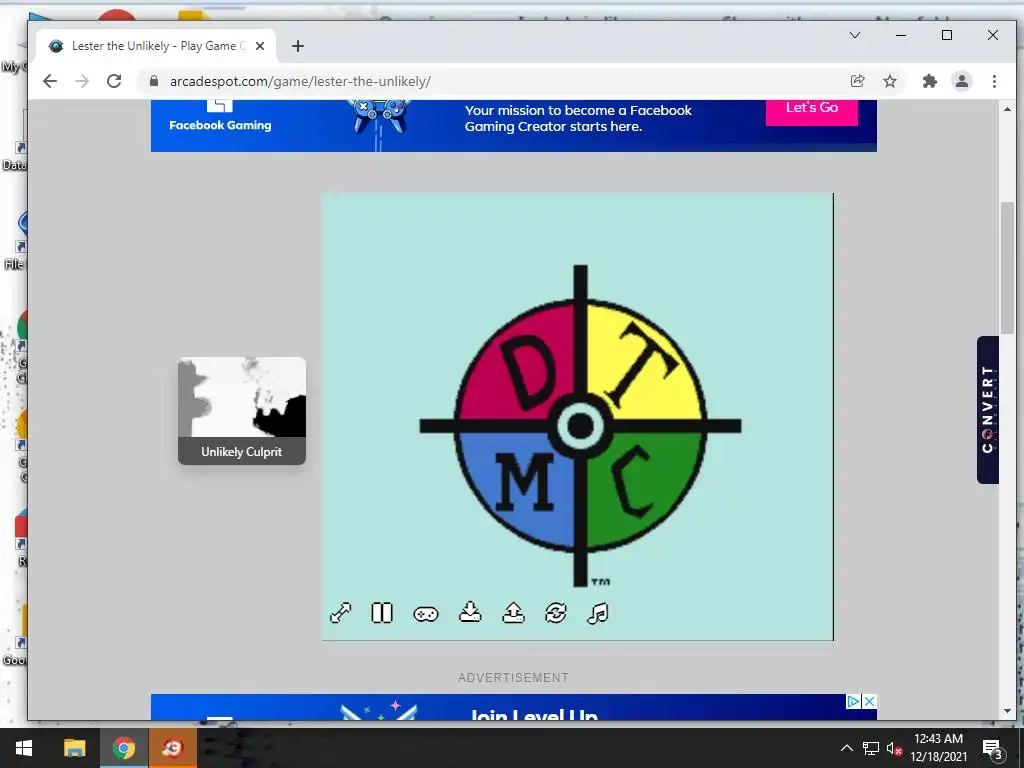Open network status tray icon

click(870, 748)
